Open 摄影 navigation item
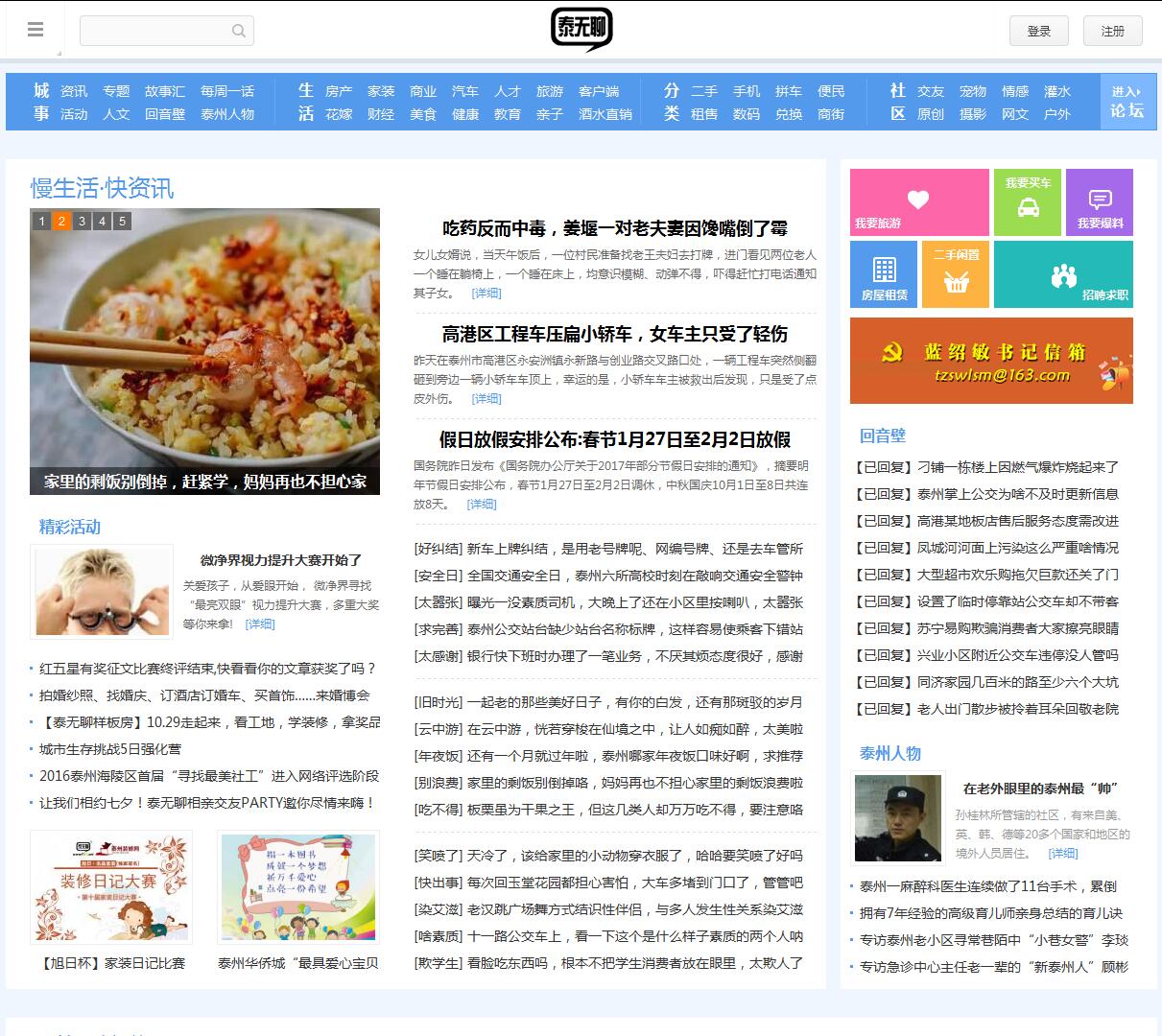Viewport: 1162px width, 1036px height. (x=973, y=114)
